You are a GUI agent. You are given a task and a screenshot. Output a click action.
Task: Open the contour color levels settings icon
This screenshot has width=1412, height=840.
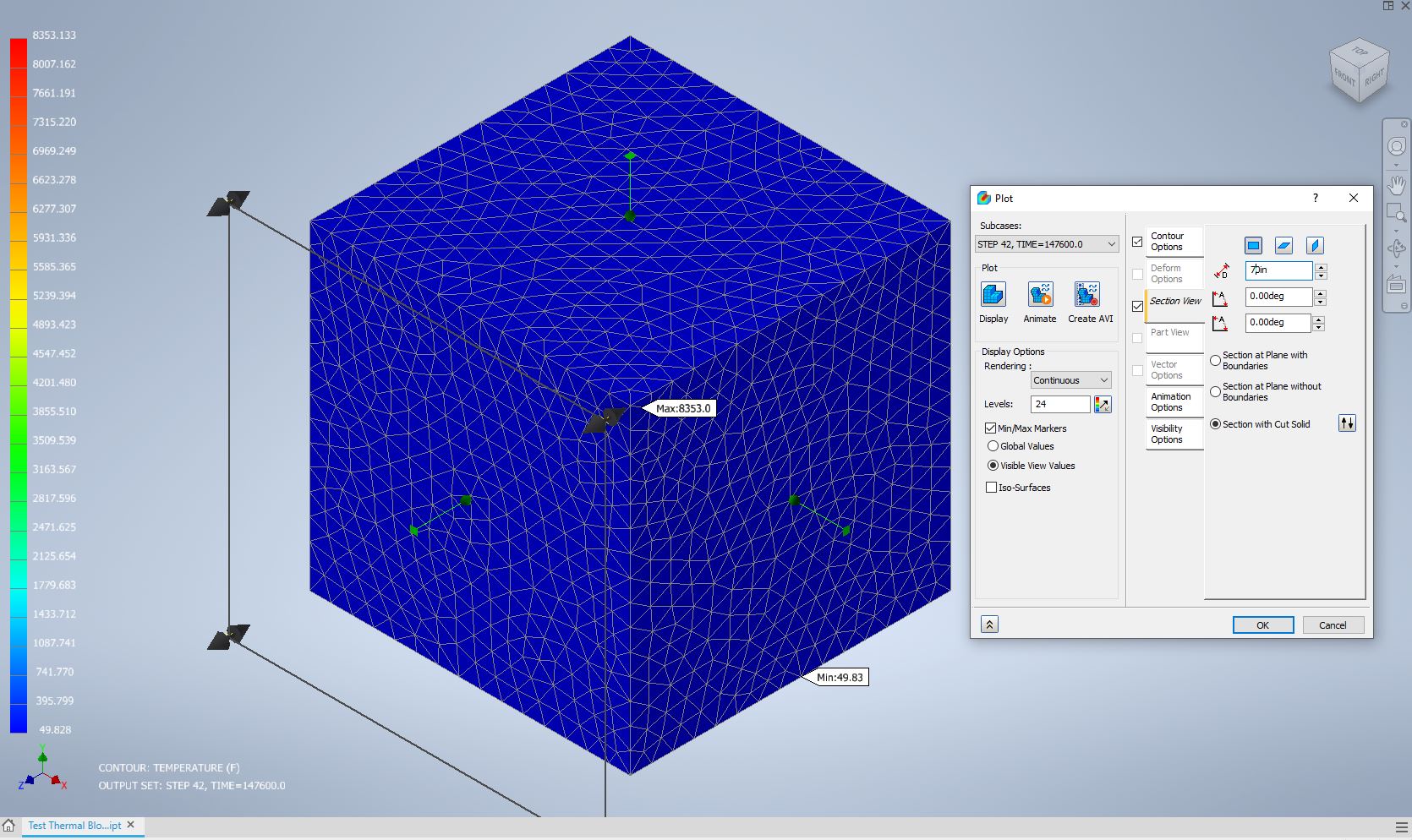(x=1103, y=404)
